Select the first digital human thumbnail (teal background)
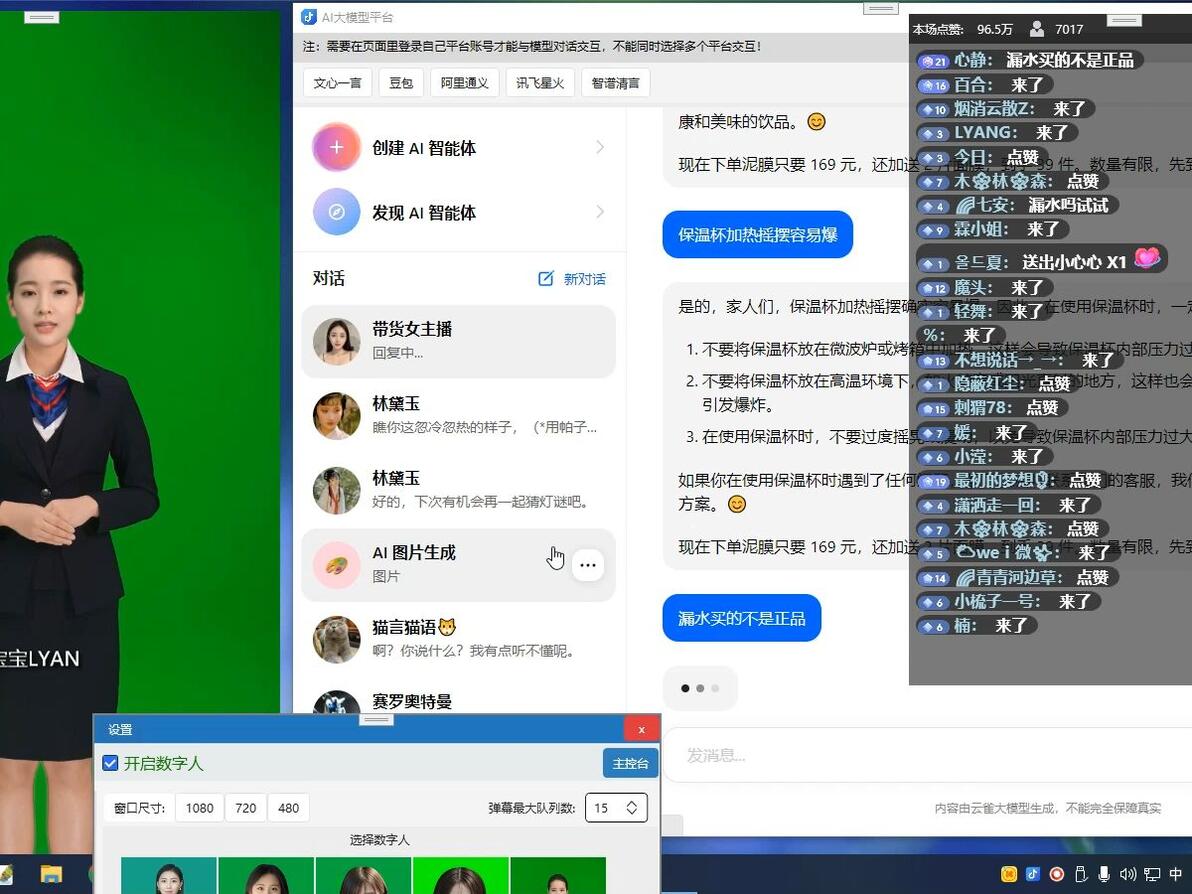This screenshot has height=894, width=1192. pyautogui.click(x=169, y=875)
